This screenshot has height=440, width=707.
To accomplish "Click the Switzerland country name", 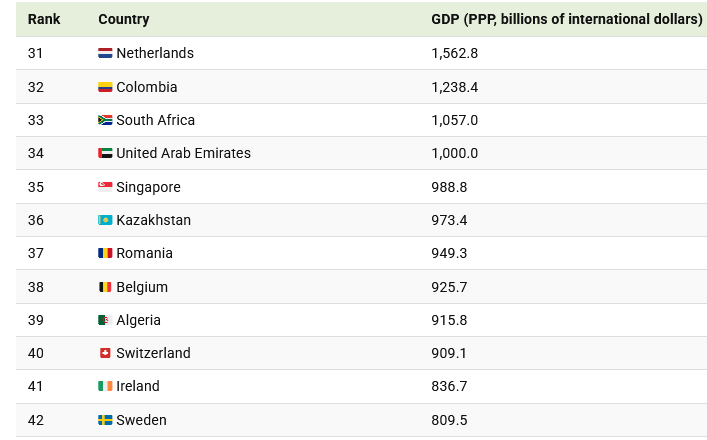I will pyautogui.click(x=153, y=353).
